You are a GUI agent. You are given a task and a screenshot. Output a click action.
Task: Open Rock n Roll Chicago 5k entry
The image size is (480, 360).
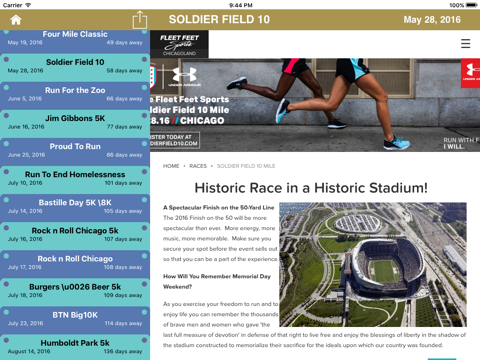point(75,236)
